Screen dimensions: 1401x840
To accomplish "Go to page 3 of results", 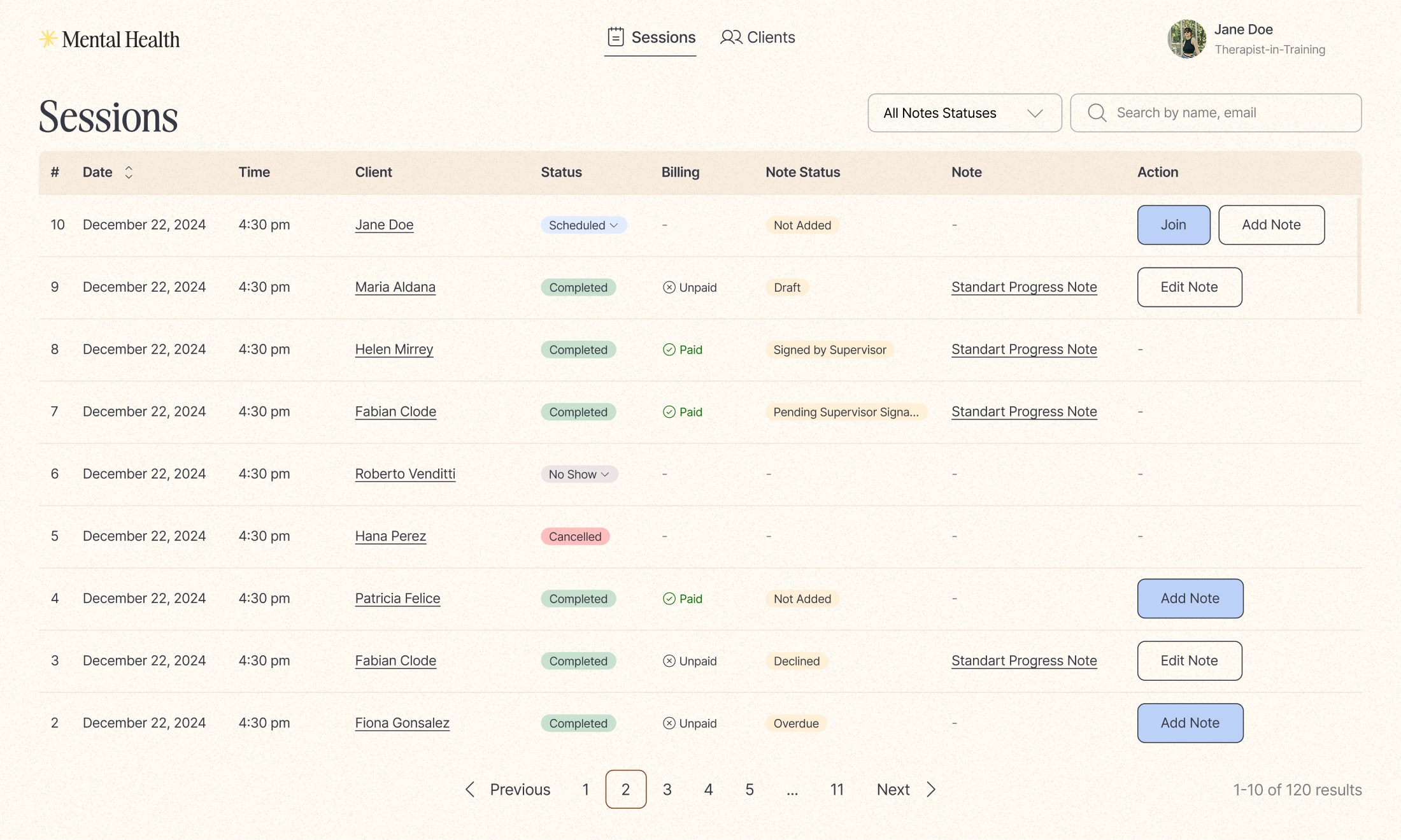I will (x=667, y=789).
